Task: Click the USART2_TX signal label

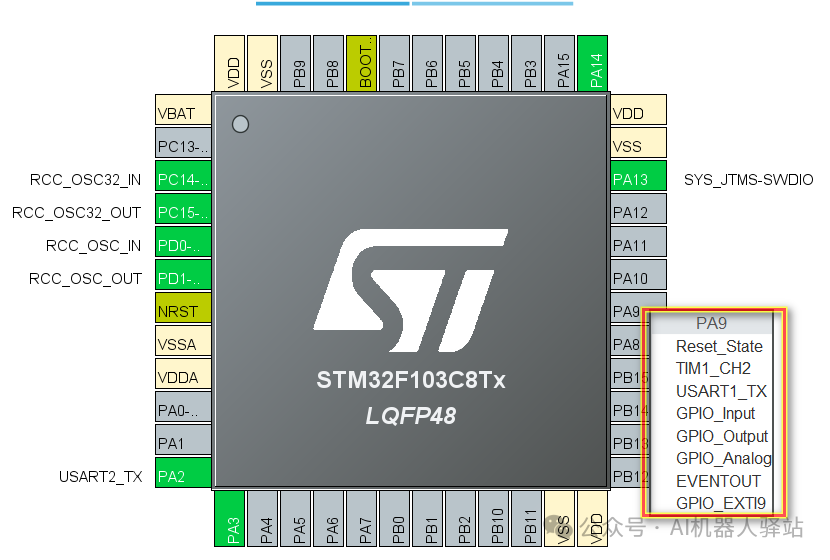Action: 101,477
